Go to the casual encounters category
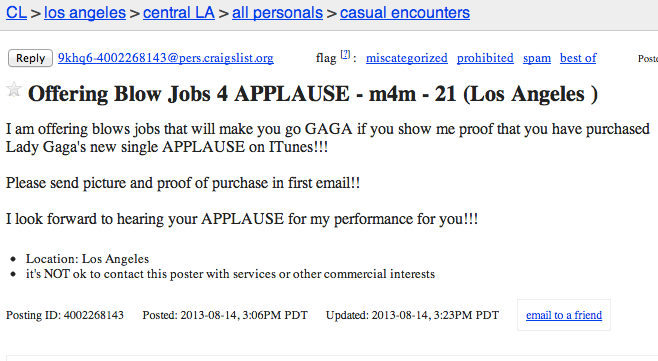This screenshot has height=361, width=658. [405, 13]
